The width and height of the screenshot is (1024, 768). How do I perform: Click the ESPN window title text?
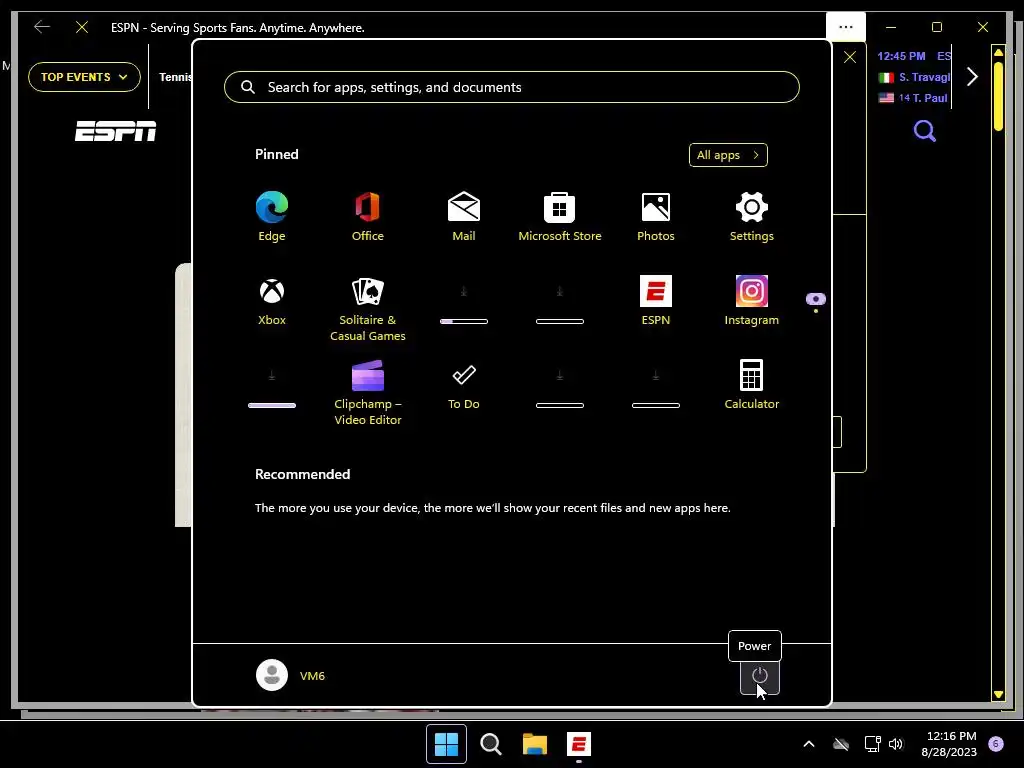pyautogui.click(x=238, y=27)
